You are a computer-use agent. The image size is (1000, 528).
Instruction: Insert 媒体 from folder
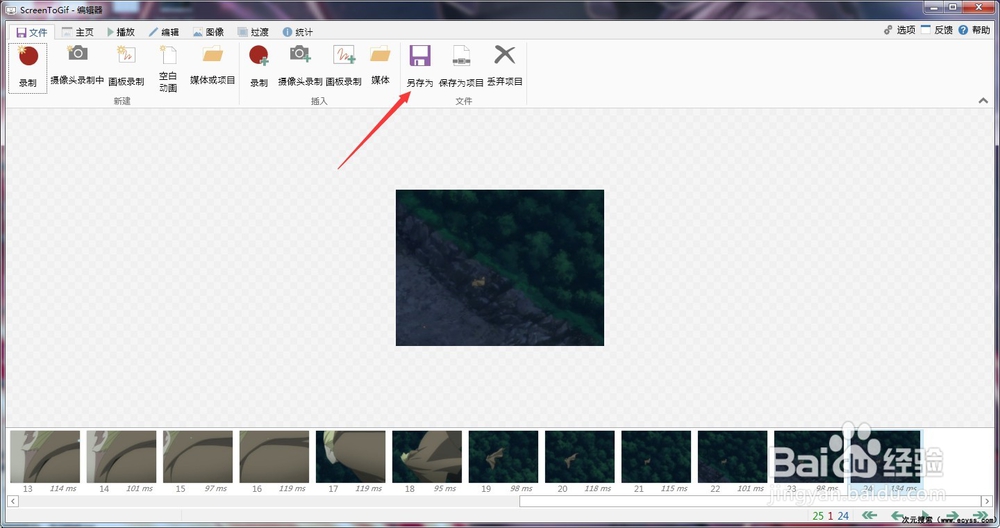pyautogui.click(x=380, y=66)
